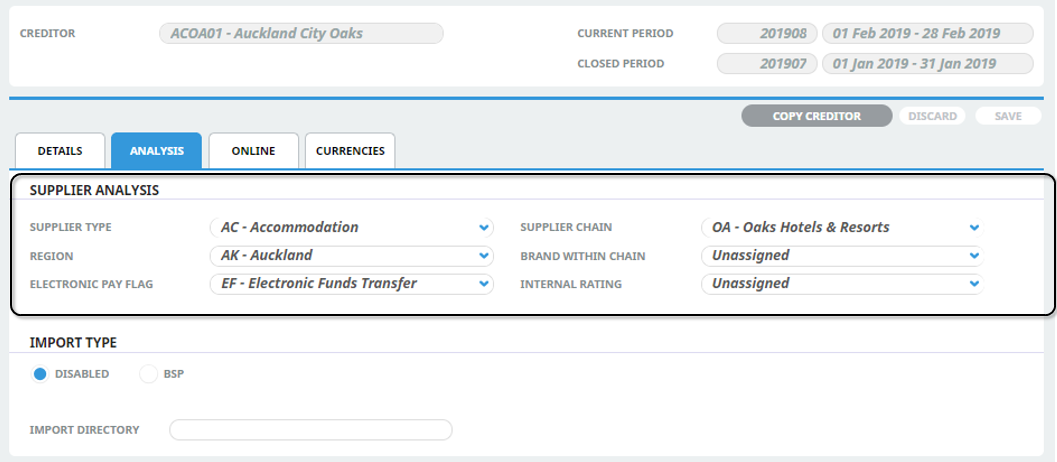Screen dimensions: 1057x462
Task: Open the Currencies tab
Action: [350, 151]
